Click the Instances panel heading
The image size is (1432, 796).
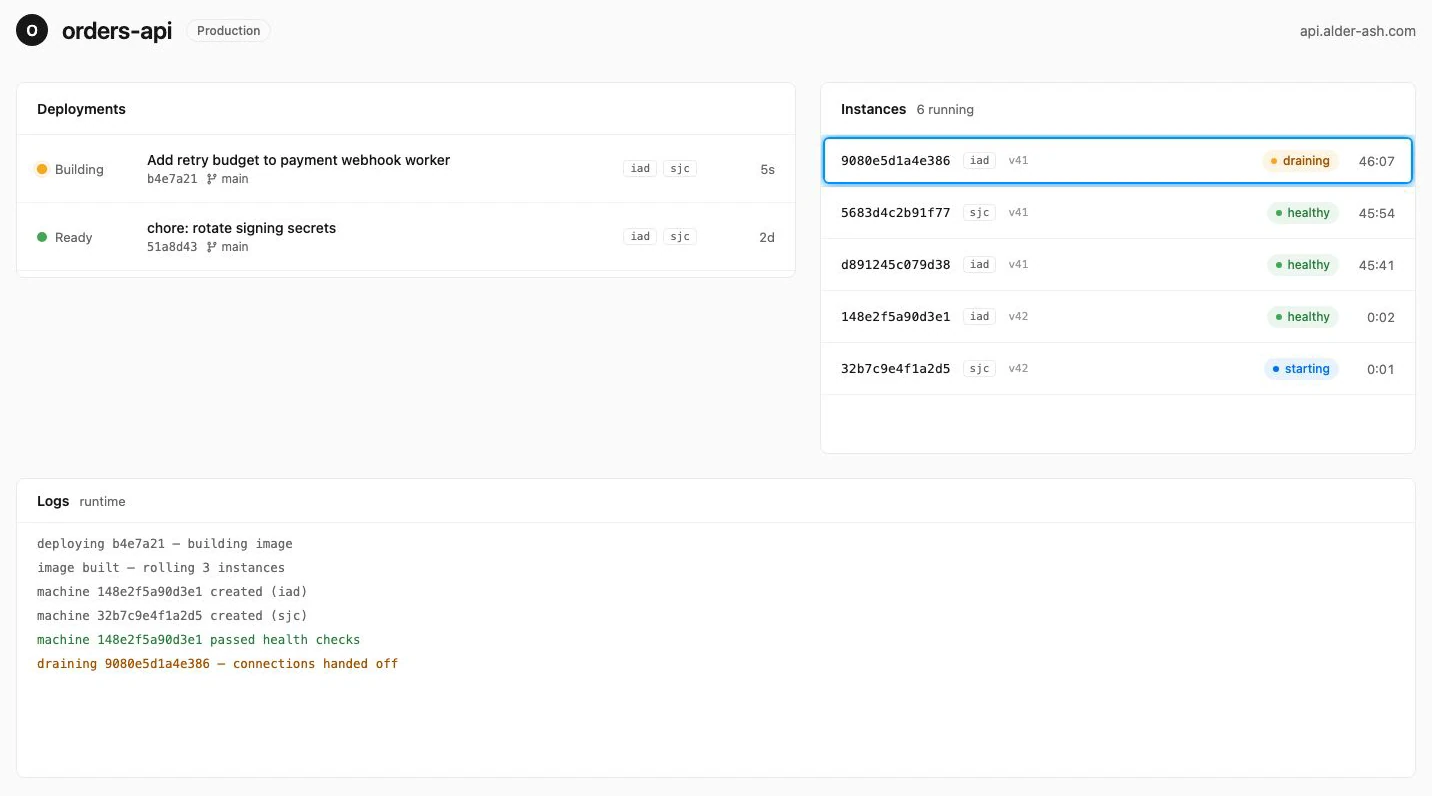click(873, 109)
